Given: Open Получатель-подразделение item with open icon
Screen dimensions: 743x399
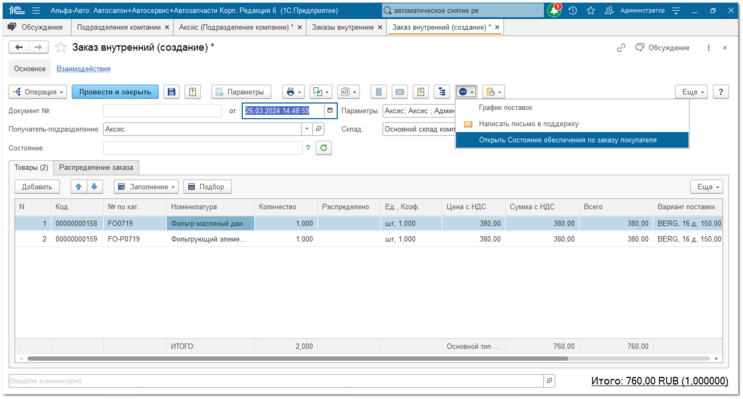Looking at the screenshot, I should coord(319,129).
